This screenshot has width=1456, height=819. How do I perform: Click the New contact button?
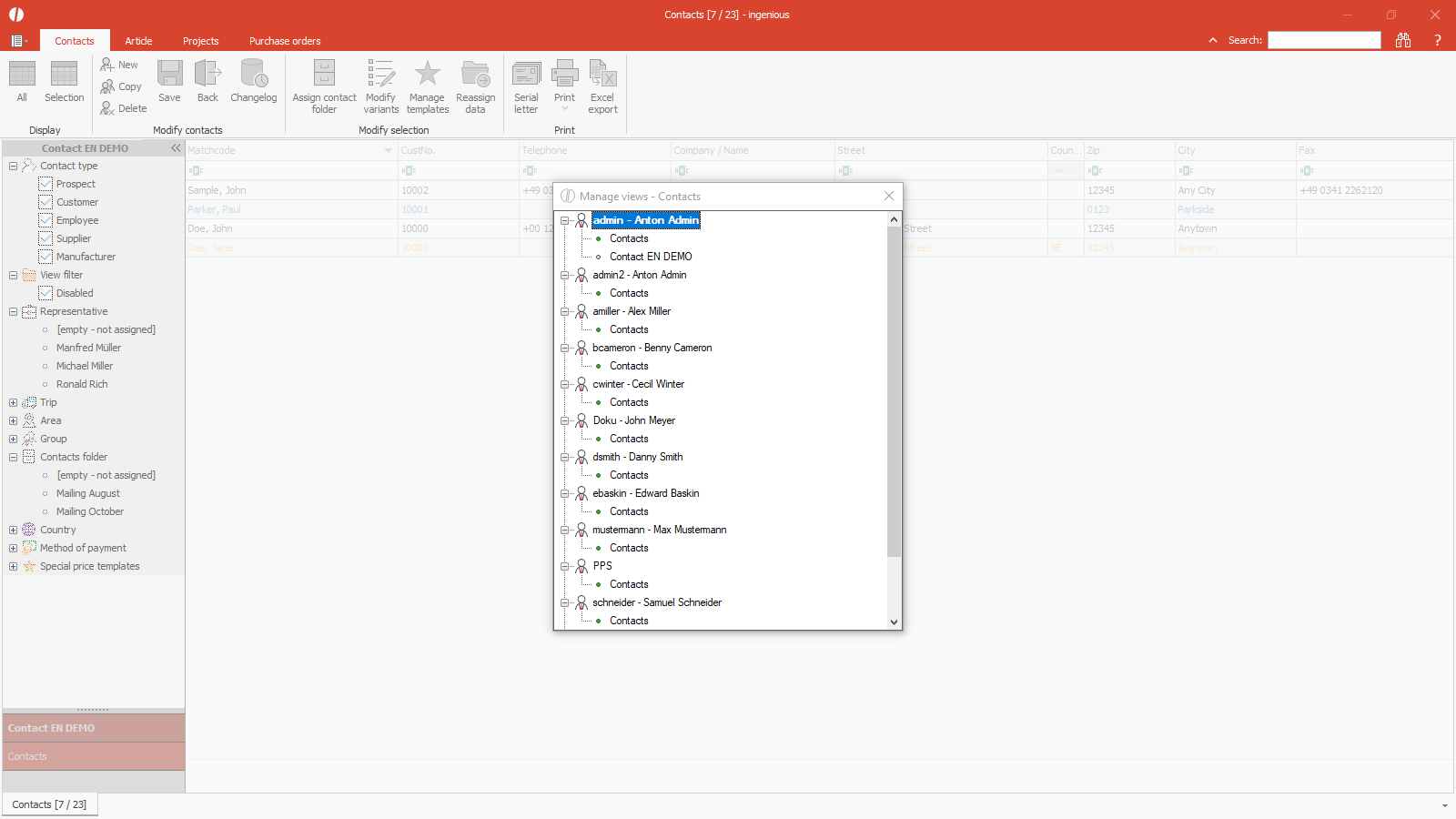coord(119,65)
